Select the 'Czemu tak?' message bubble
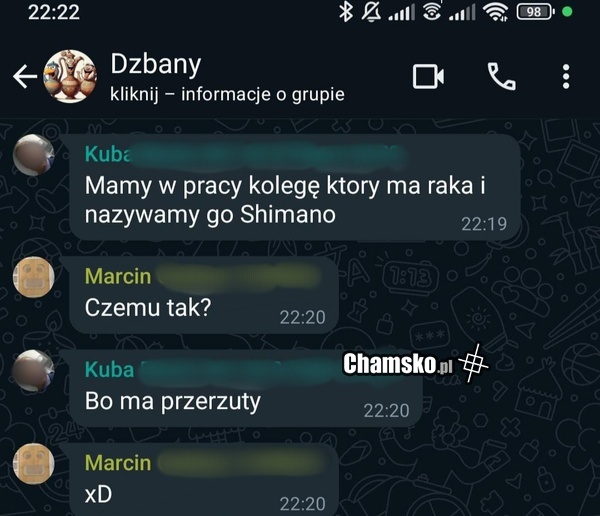600x516 pixels. pyautogui.click(x=204, y=295)
